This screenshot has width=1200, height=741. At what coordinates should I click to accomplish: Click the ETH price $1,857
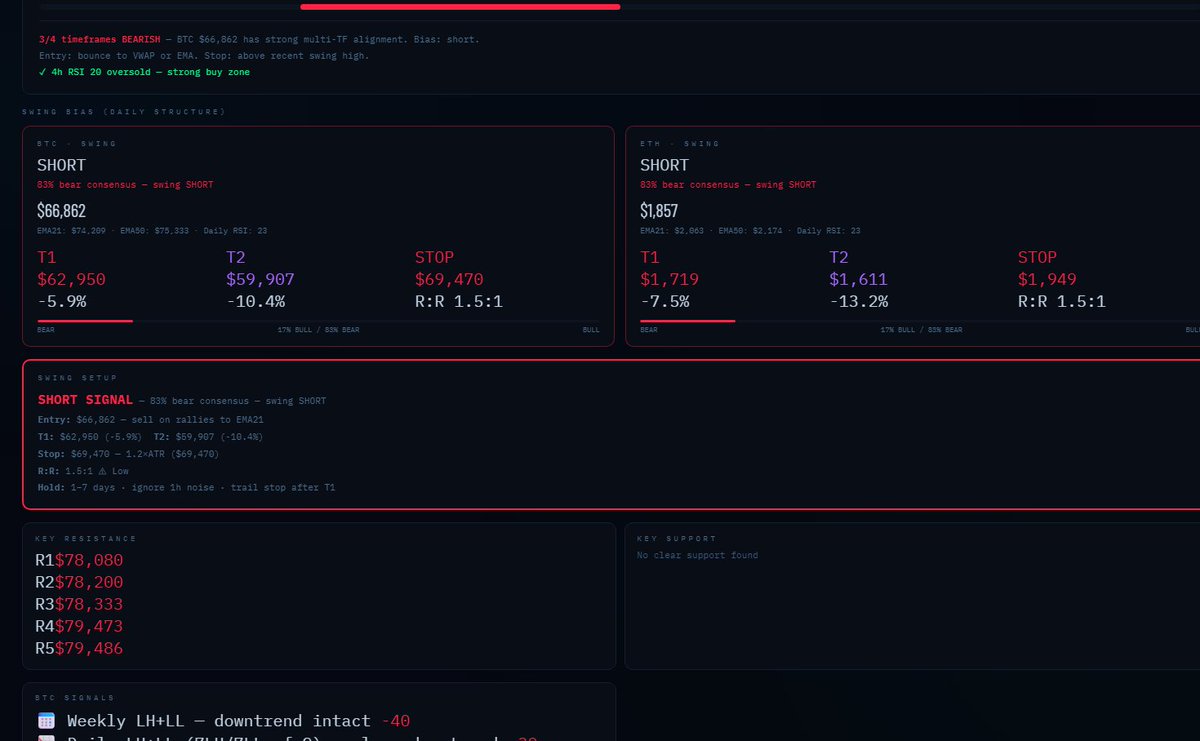659,211
